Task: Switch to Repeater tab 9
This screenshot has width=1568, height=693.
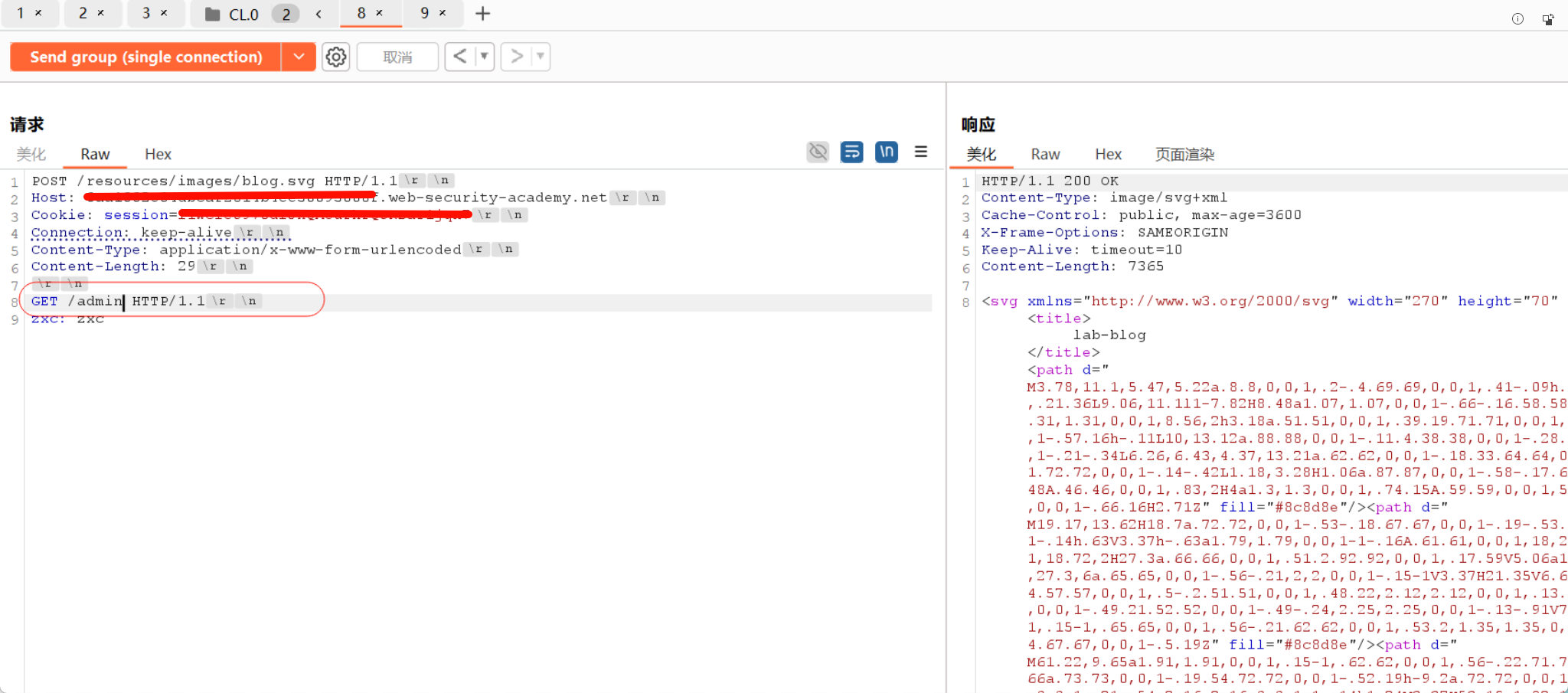Action: coord(425,13)
